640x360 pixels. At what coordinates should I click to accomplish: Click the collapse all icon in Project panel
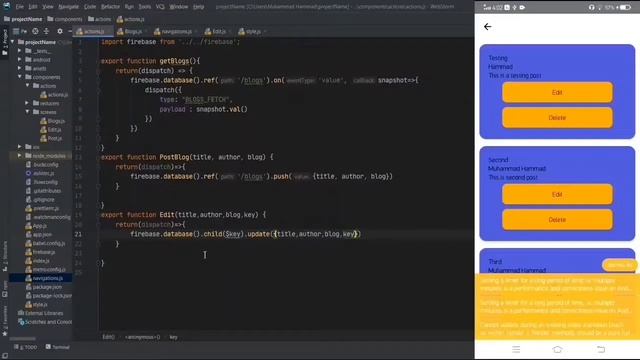pos(46,31)
